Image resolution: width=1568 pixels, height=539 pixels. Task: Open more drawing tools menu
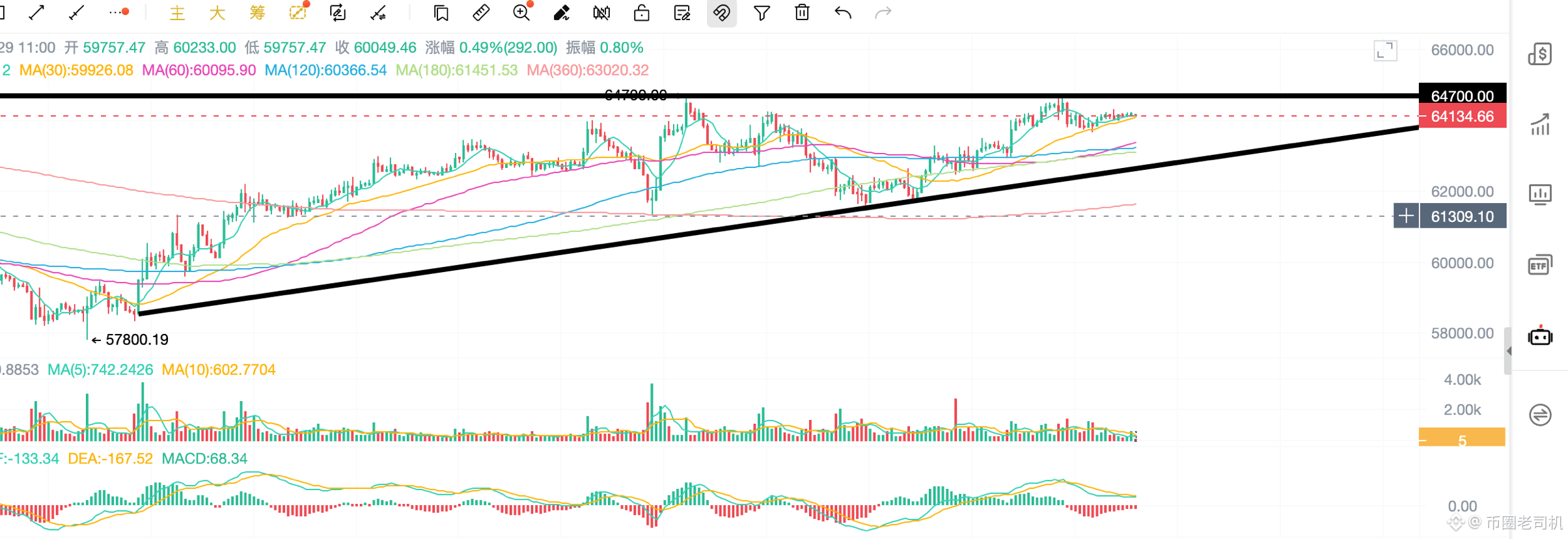point(119,12)
